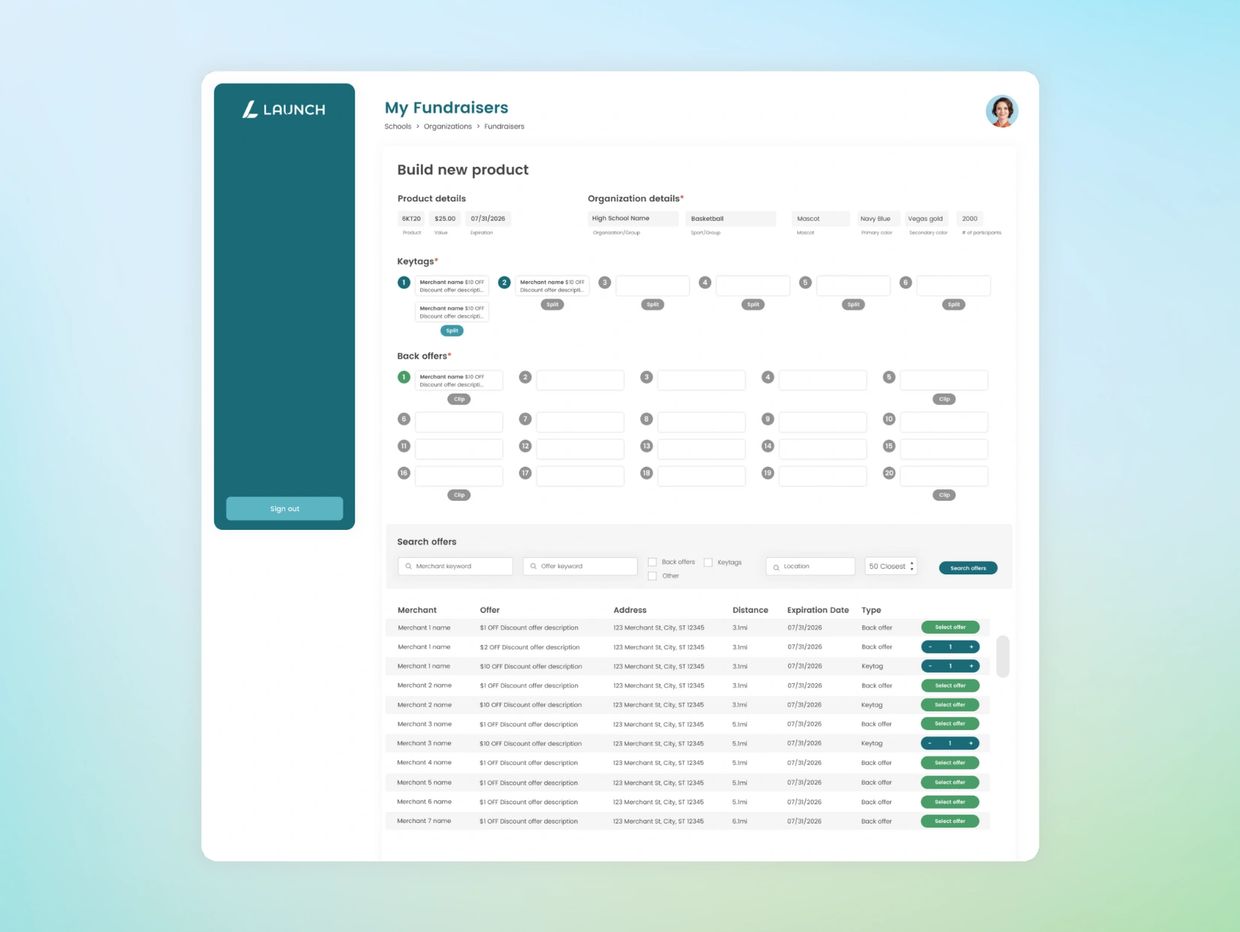
Task: Click the Offer keyword search field
Action: (x=580, y=566)
